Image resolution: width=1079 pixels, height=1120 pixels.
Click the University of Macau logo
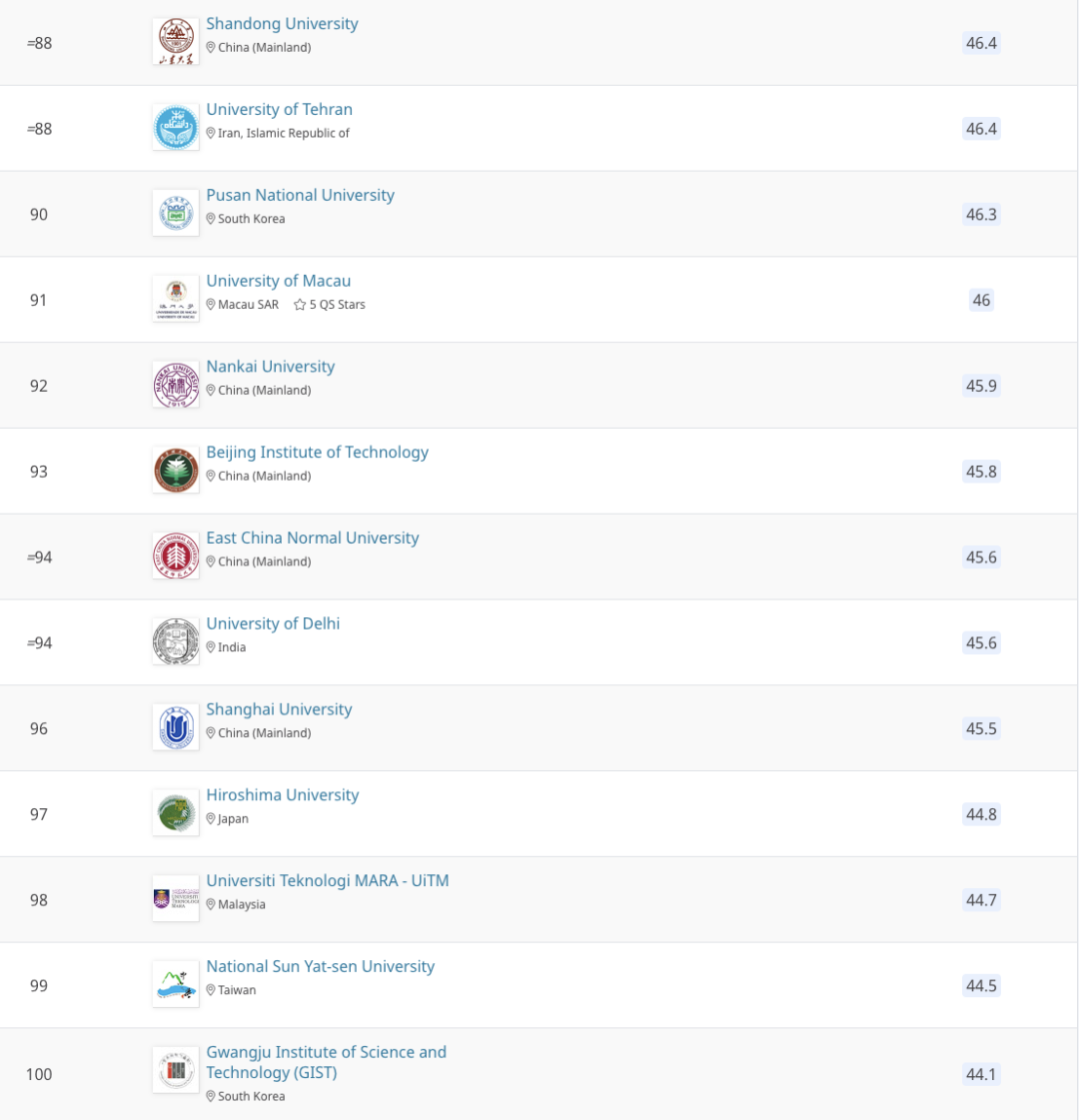(x=176, y=299)
